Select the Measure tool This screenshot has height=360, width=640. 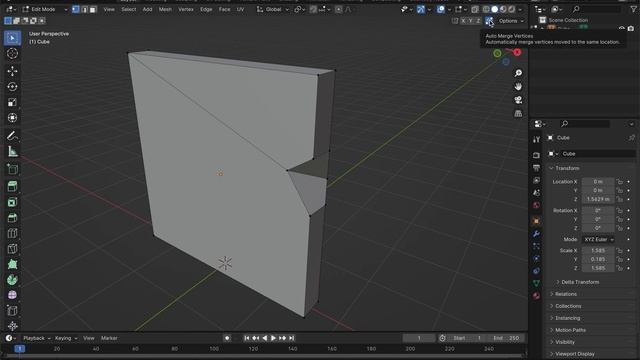(12, 151)
